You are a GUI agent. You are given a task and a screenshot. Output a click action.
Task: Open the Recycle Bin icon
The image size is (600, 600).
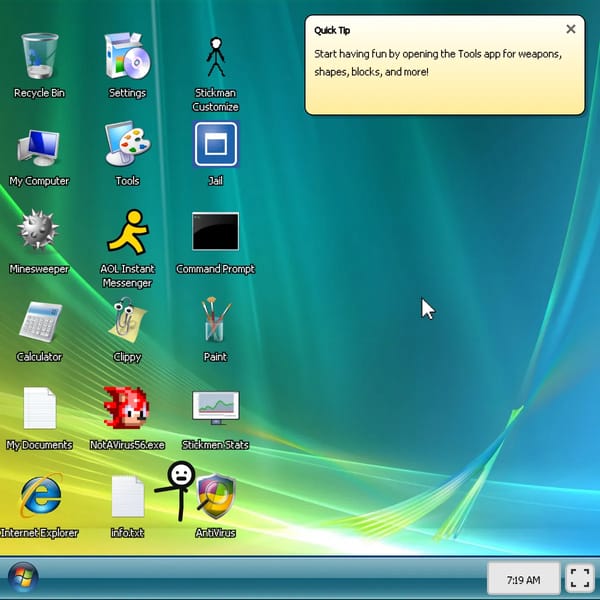(39, 56)
